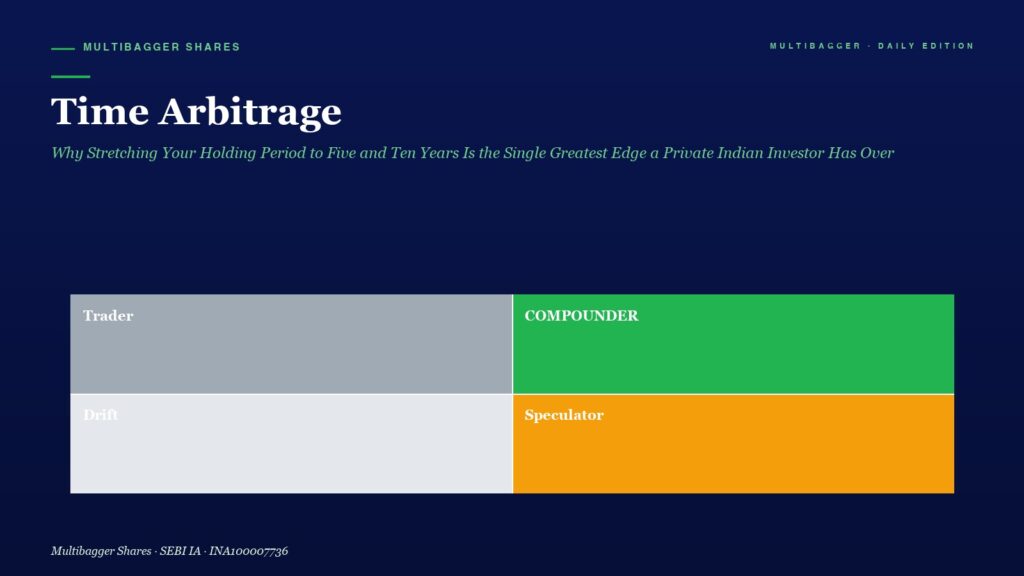Click the faint "Drift" label in the matrix

pos(101,415)
